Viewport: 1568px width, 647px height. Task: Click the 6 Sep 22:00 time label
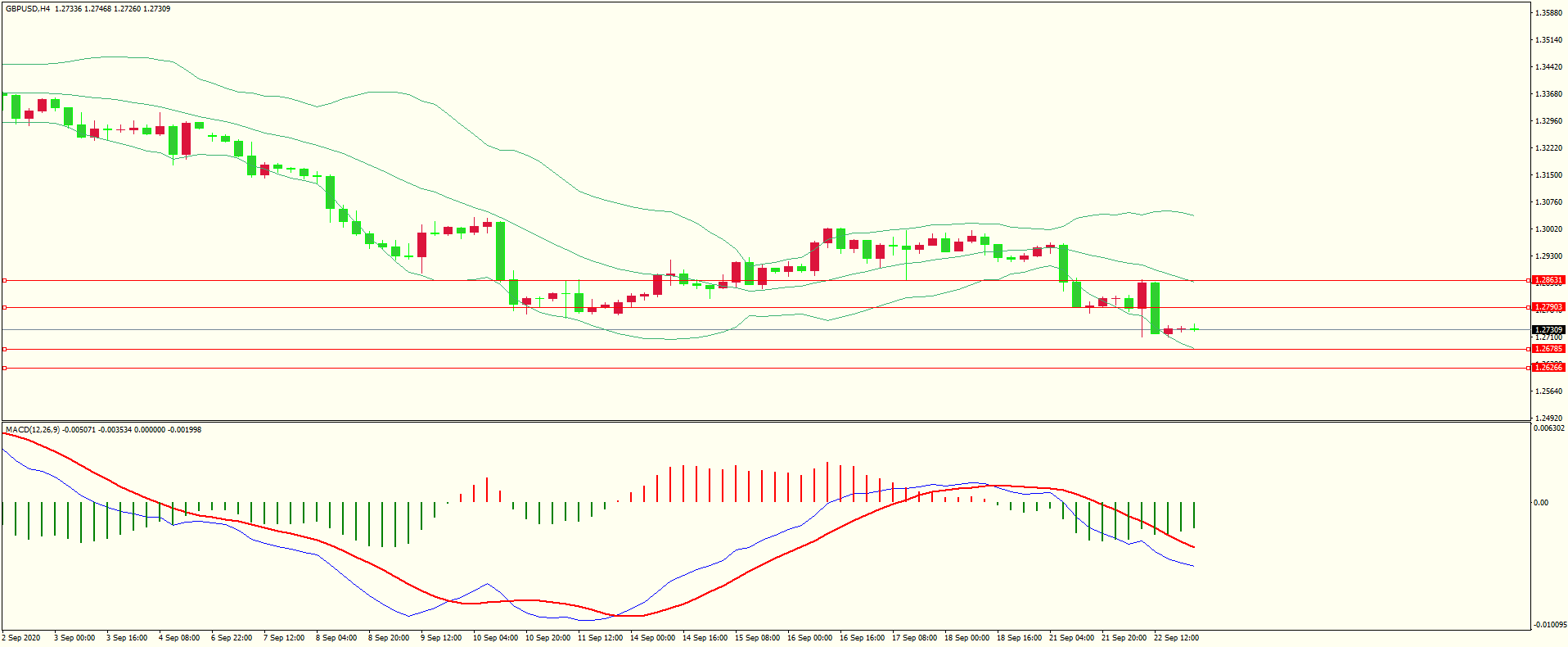(232, 638)
